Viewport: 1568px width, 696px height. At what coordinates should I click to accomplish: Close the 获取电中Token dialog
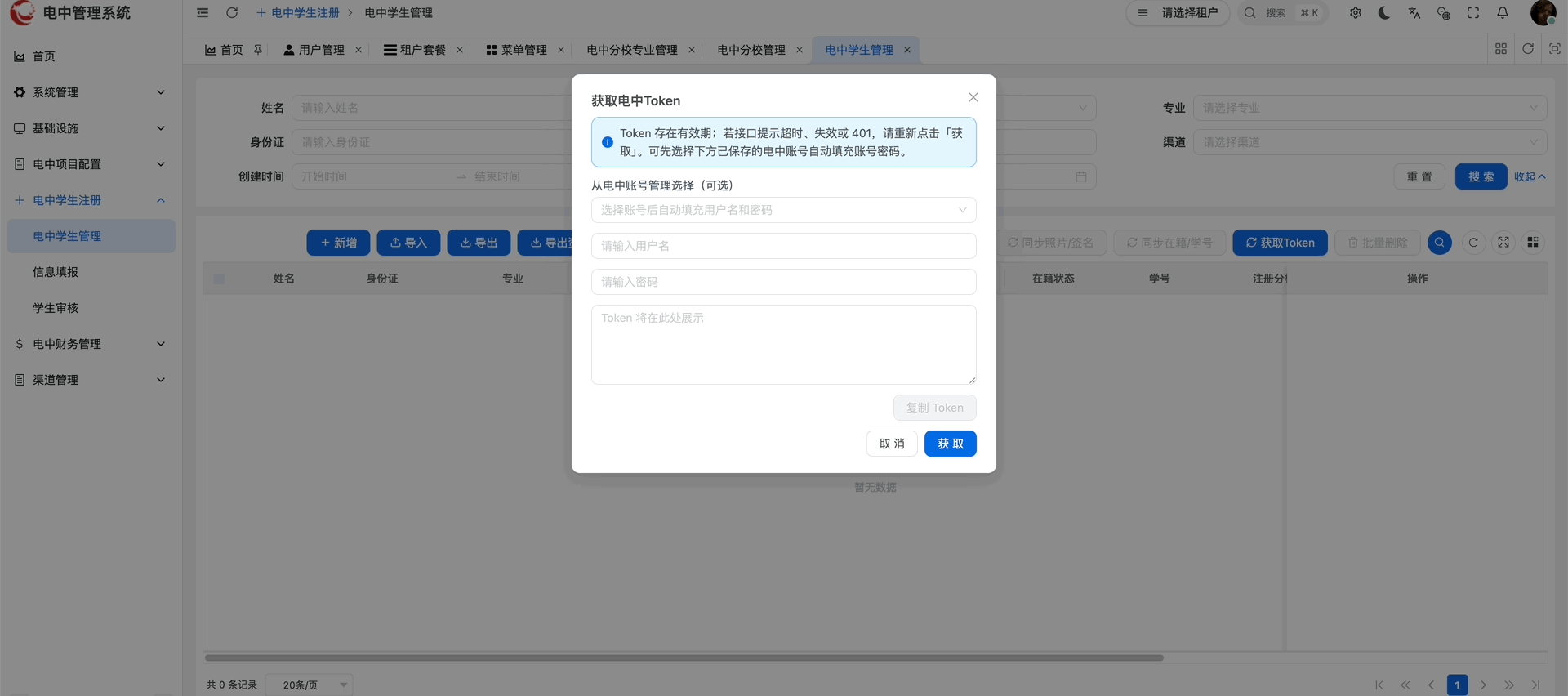(x=973, y=97)
